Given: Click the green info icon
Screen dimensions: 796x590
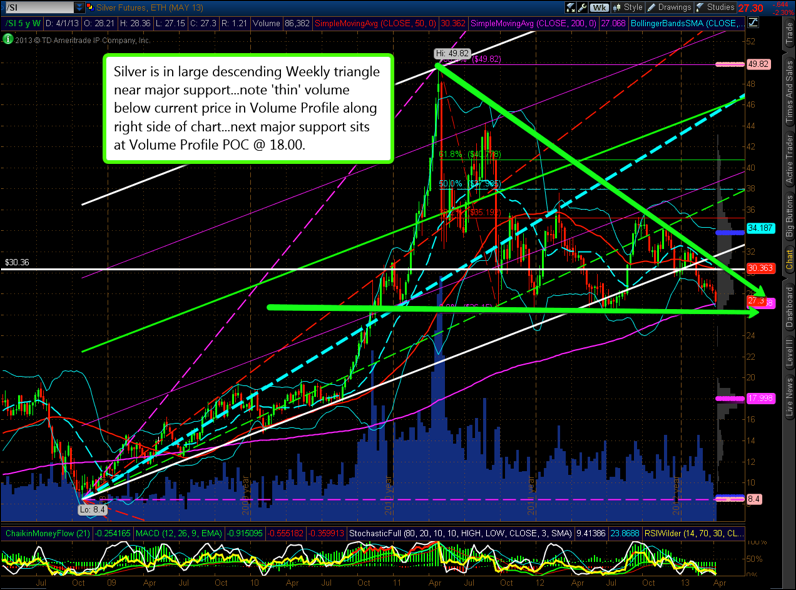Looking at the screenshot, I should coord(8,39).
